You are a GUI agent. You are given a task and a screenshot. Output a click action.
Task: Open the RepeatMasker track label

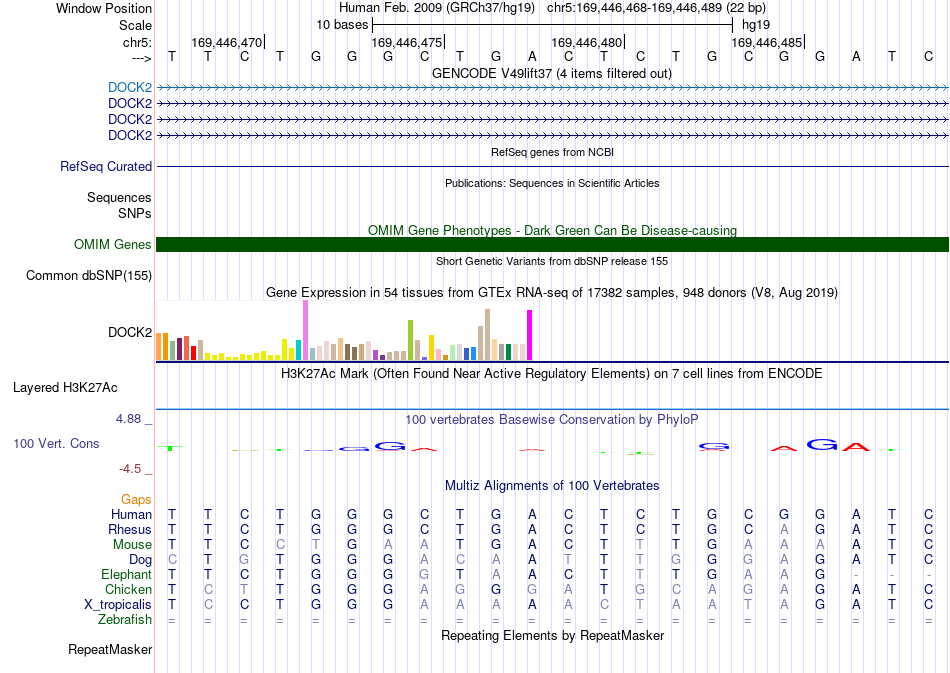point(110,649)
